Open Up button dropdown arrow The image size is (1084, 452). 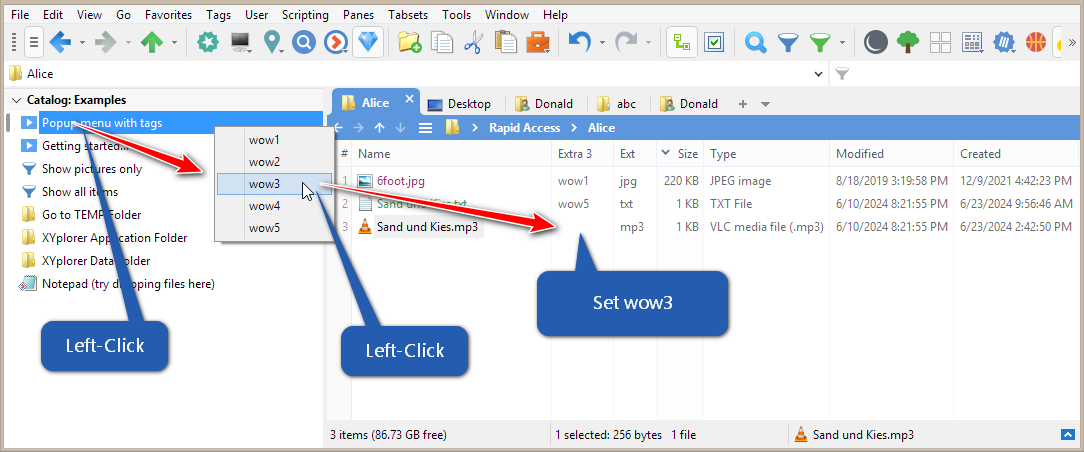click(x=174, y=43)
